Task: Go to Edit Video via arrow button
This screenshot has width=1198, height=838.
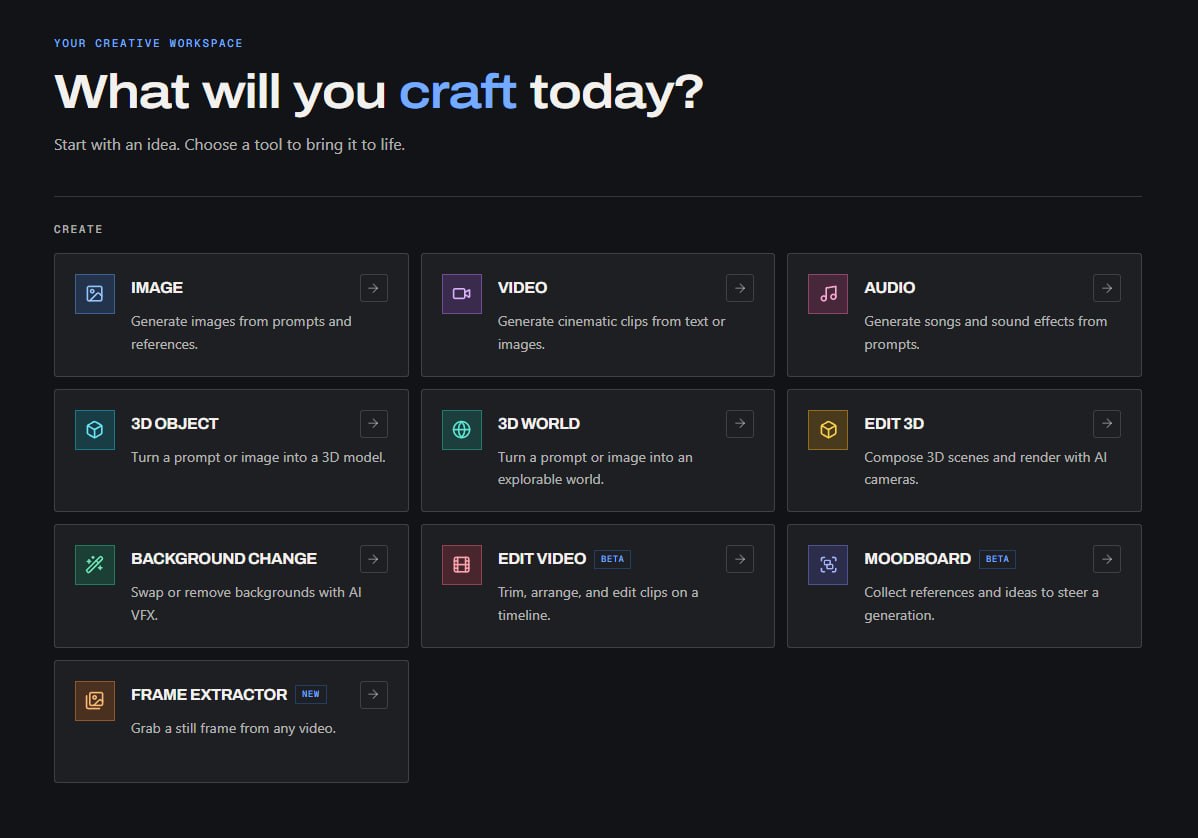Action: tap(740, 559)
